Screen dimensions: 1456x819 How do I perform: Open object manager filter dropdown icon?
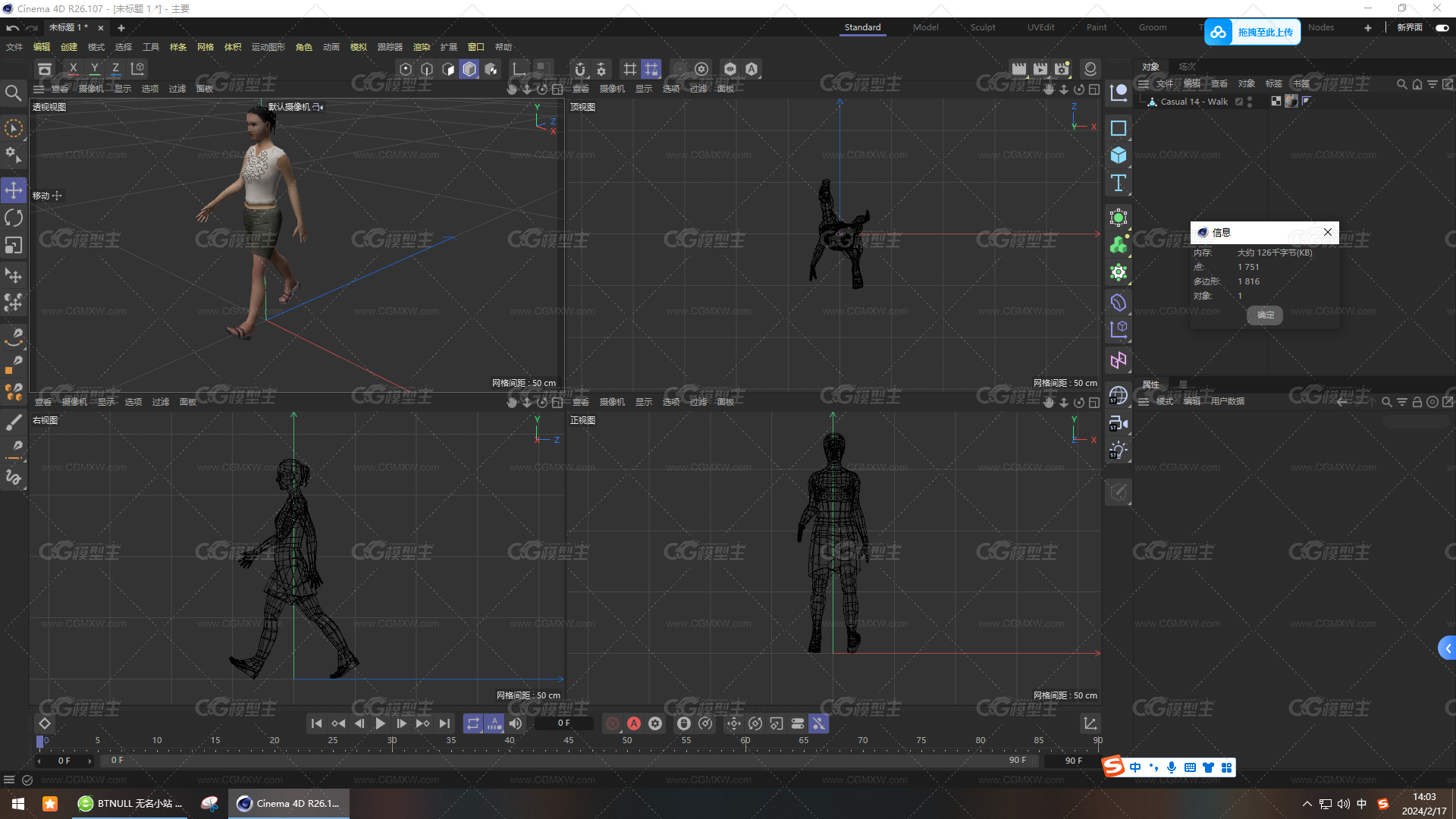(x=1432, y=84)
